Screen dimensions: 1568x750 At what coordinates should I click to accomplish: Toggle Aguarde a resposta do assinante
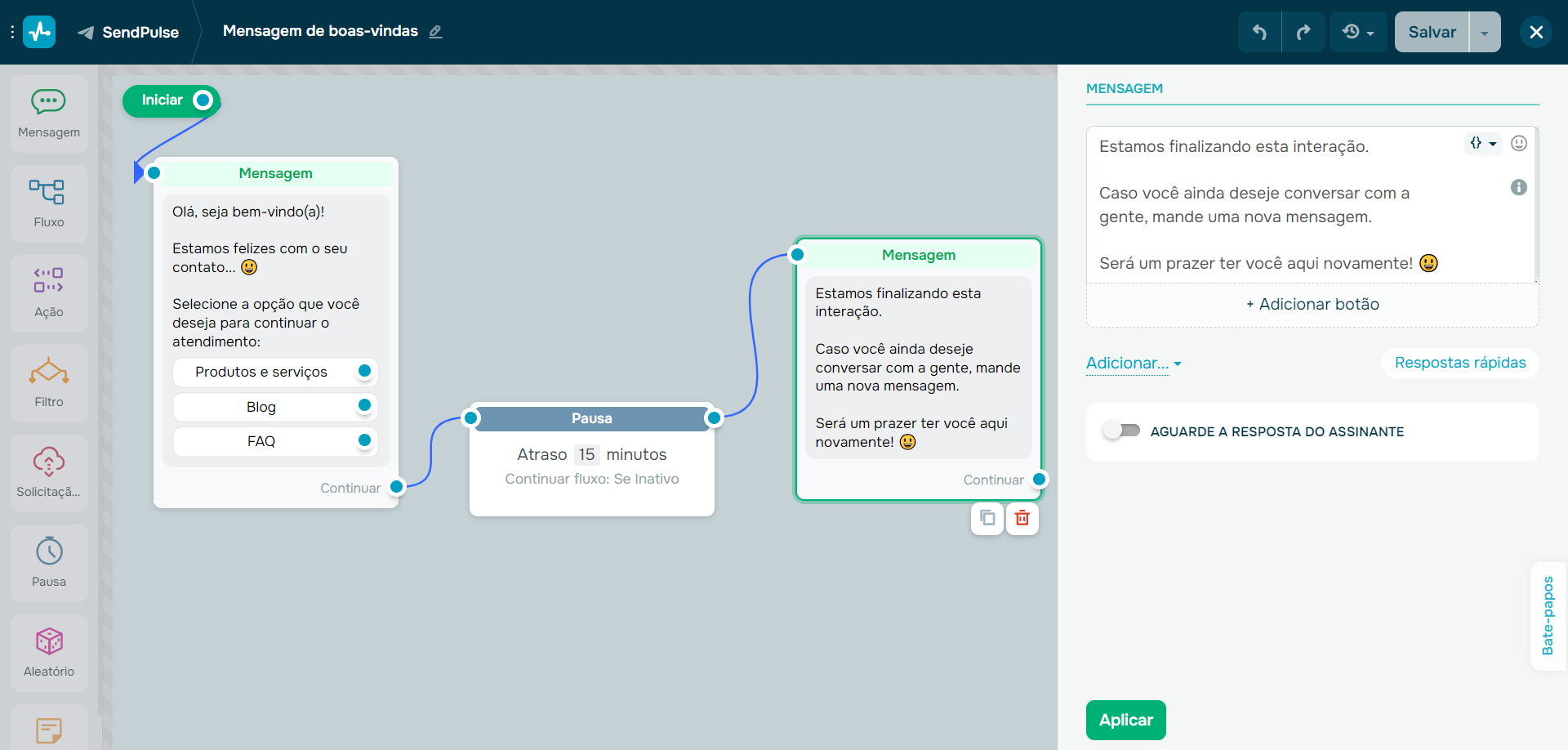click(1121, 431)
